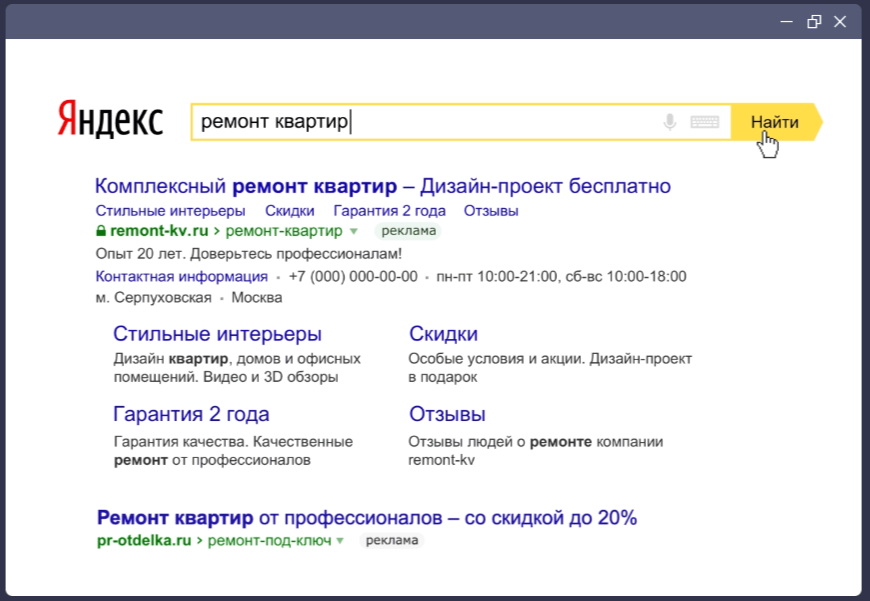Open Ремонт квартир от профессионалов headline

367,518
